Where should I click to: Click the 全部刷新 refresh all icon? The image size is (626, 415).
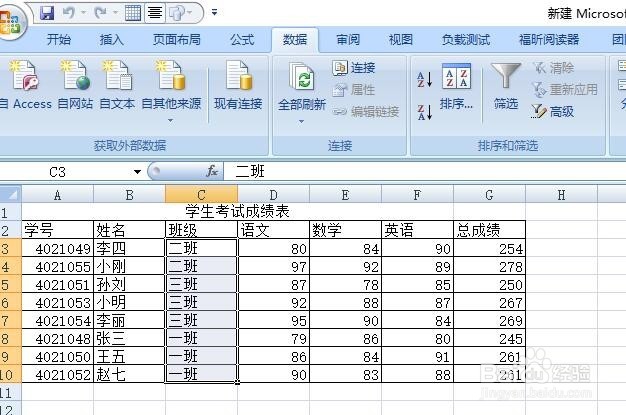click(302, 77)
